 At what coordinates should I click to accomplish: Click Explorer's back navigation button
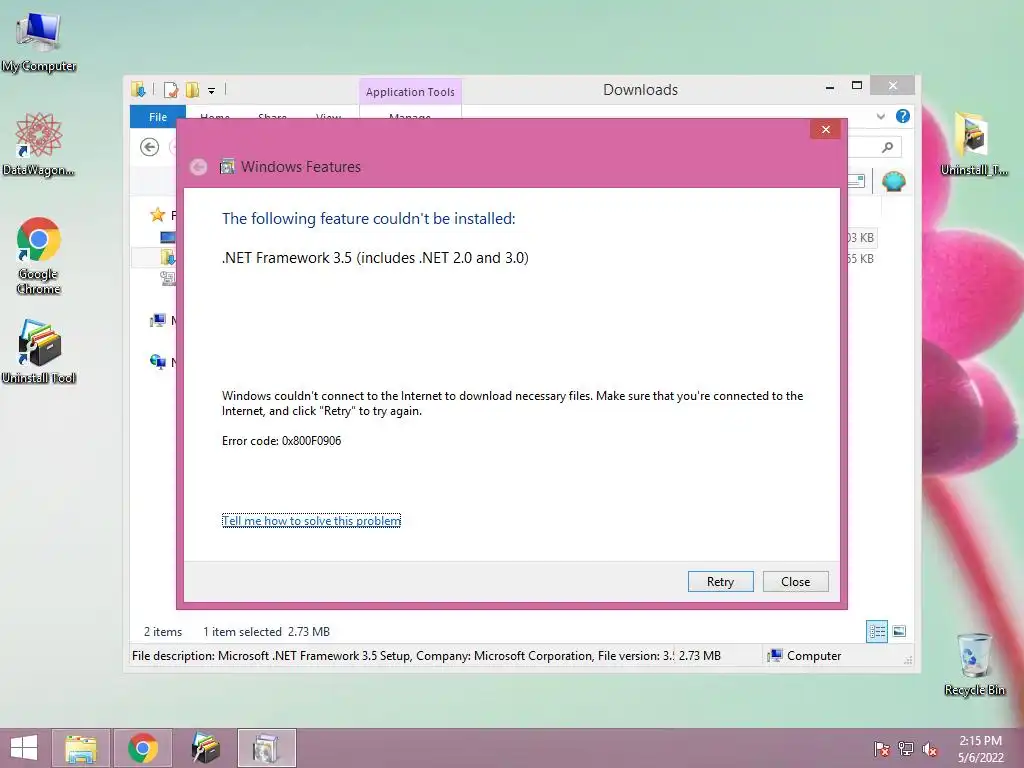[150, 147]
